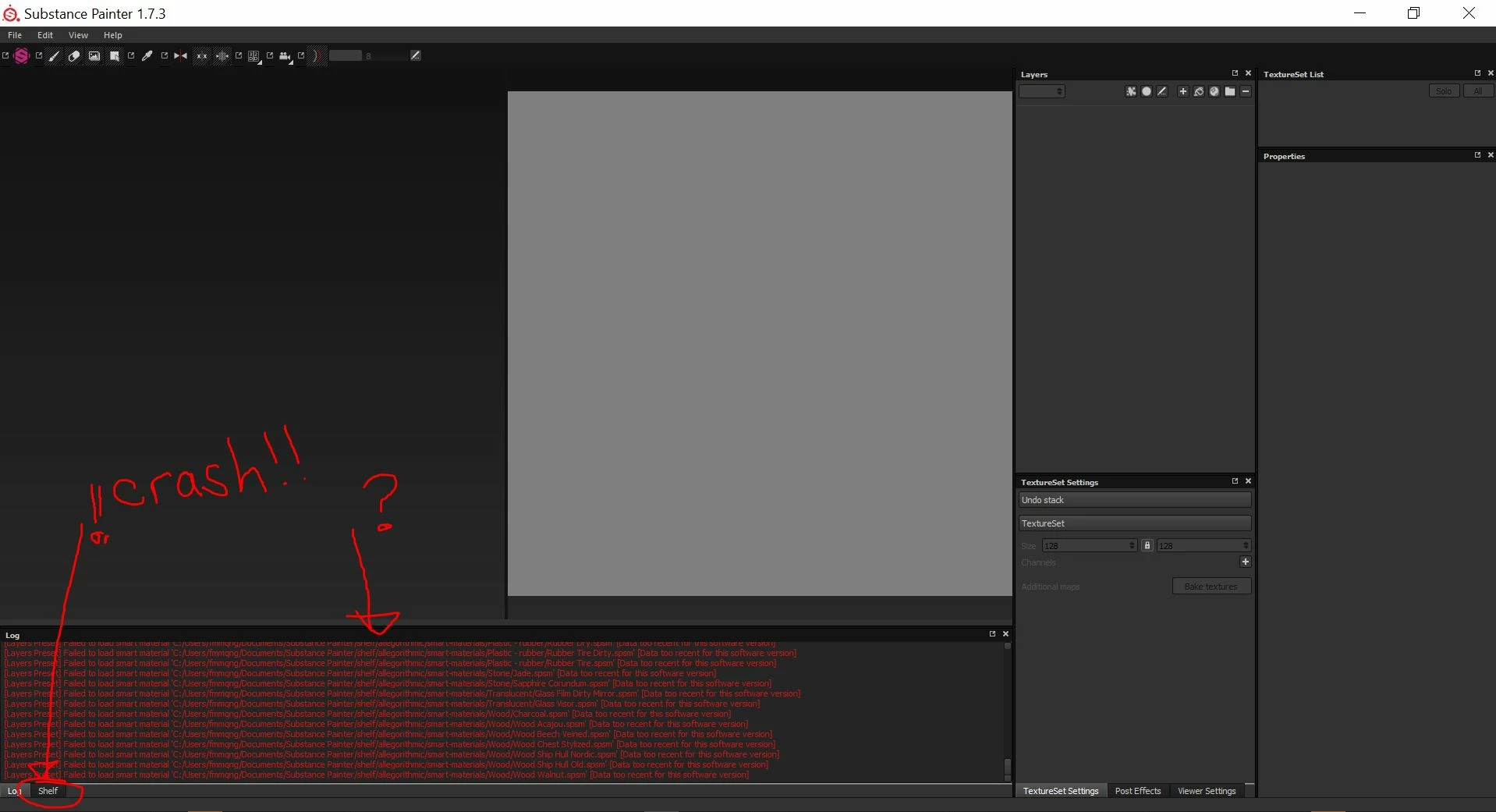The height and width of the screenshot is (812, 1496).
Task: Open the second Size 128 dropdown
Action: (1204, 546)
